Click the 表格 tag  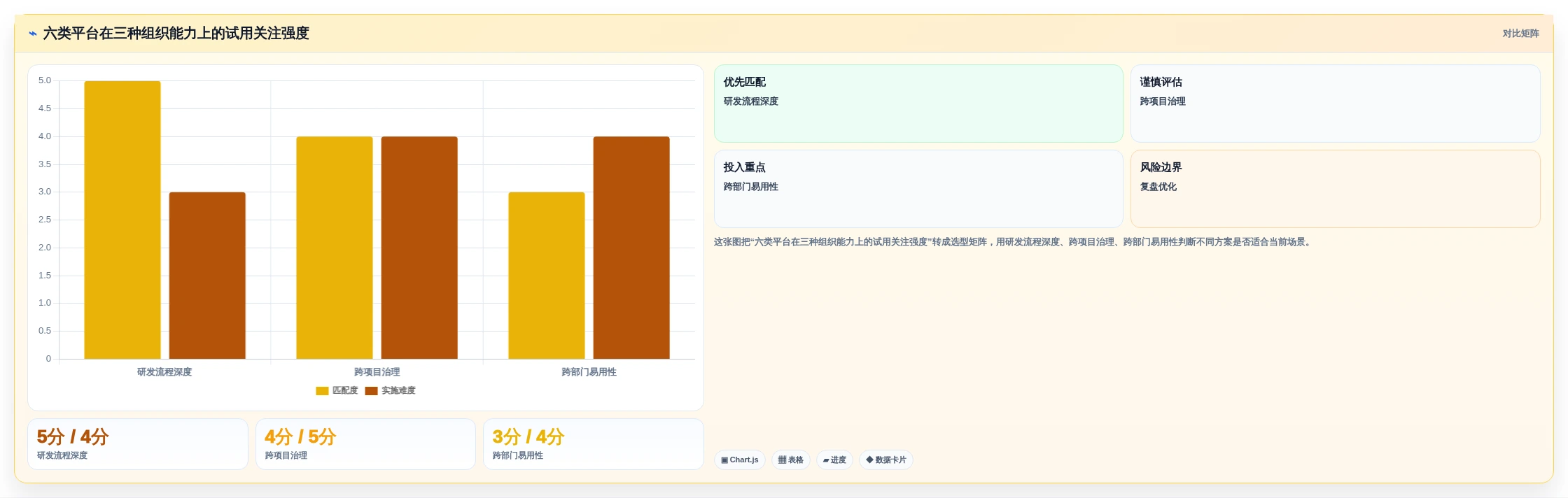coord(791,460)
